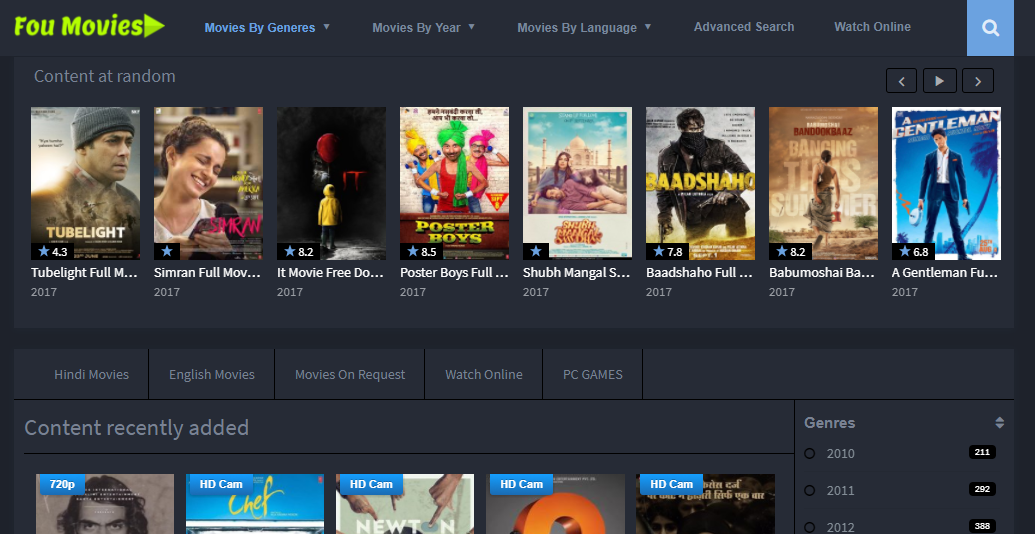Click the A Gentleman 6.8 star rating
The width and height of the screenshot is (1035, 534).
pyautogui.click(x=914, y=251)
